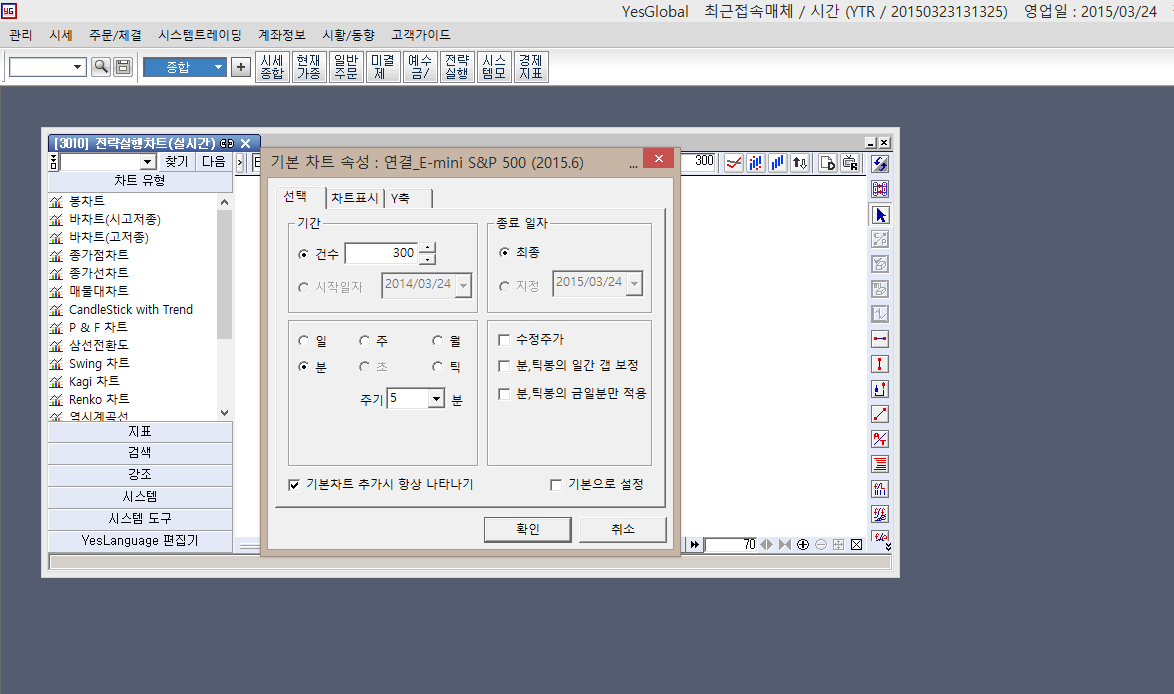Screen dimensions: 1174x694
Task: Select the 분 (minute) period radio button
Action: coord(303,367)
